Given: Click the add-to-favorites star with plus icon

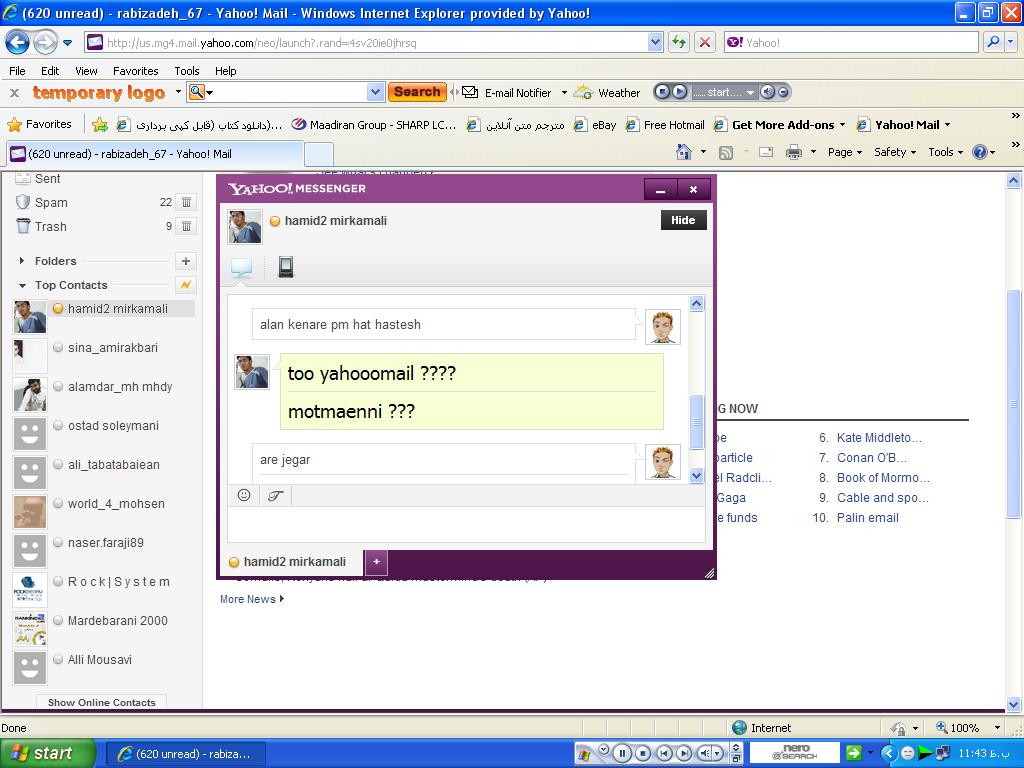Looking at the screenshot, I should (100, 125).
